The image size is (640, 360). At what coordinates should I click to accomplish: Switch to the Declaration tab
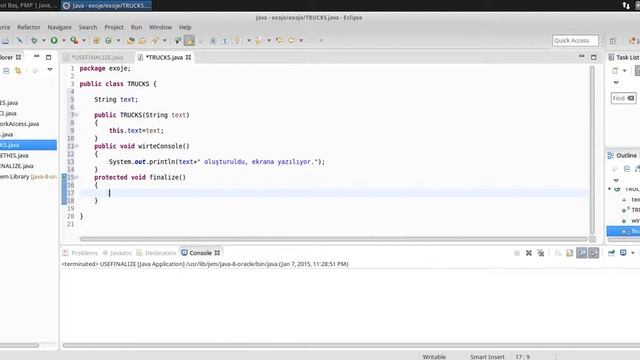[156, 253]
